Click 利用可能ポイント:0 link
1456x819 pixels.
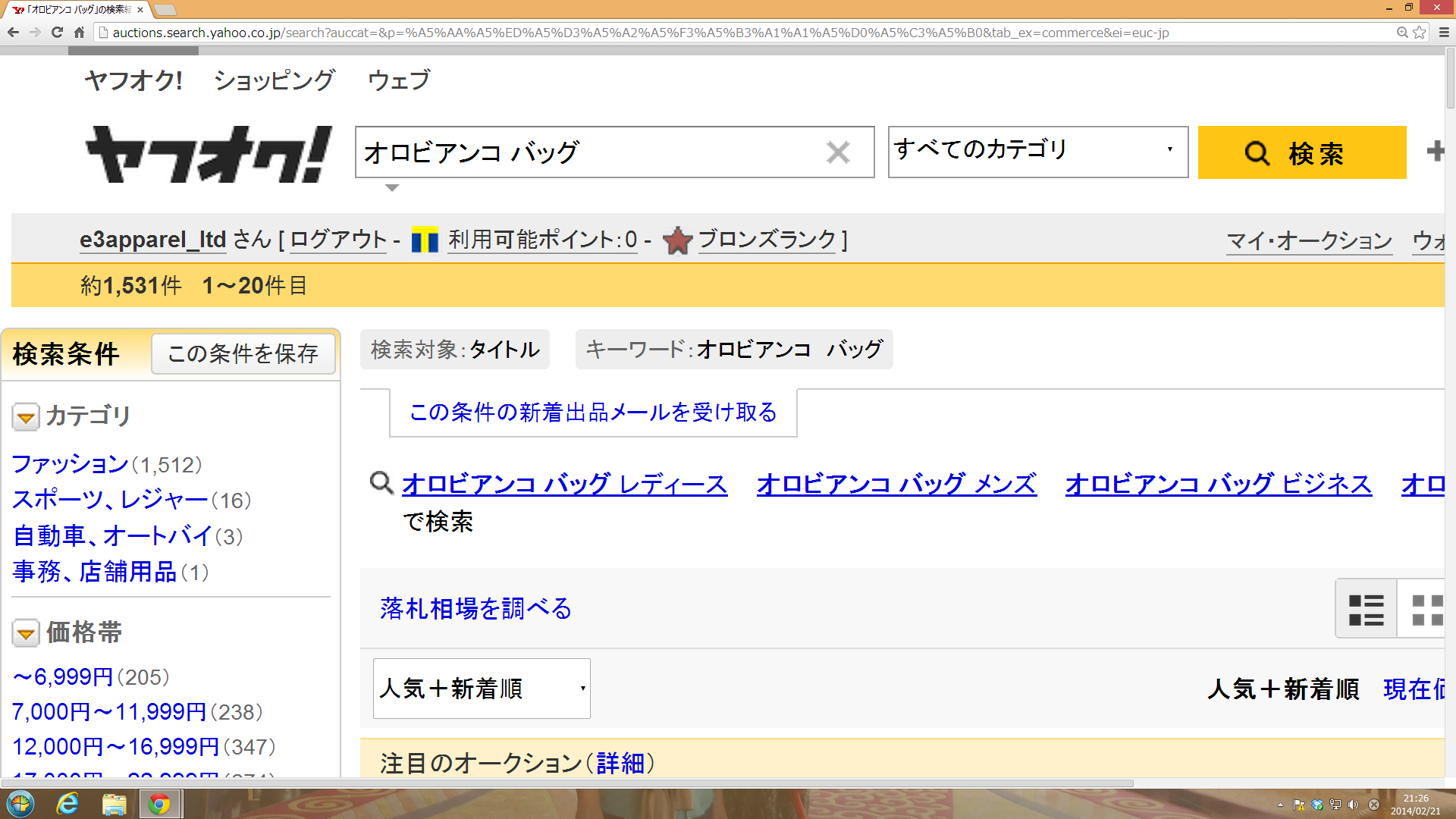[542, 240]
